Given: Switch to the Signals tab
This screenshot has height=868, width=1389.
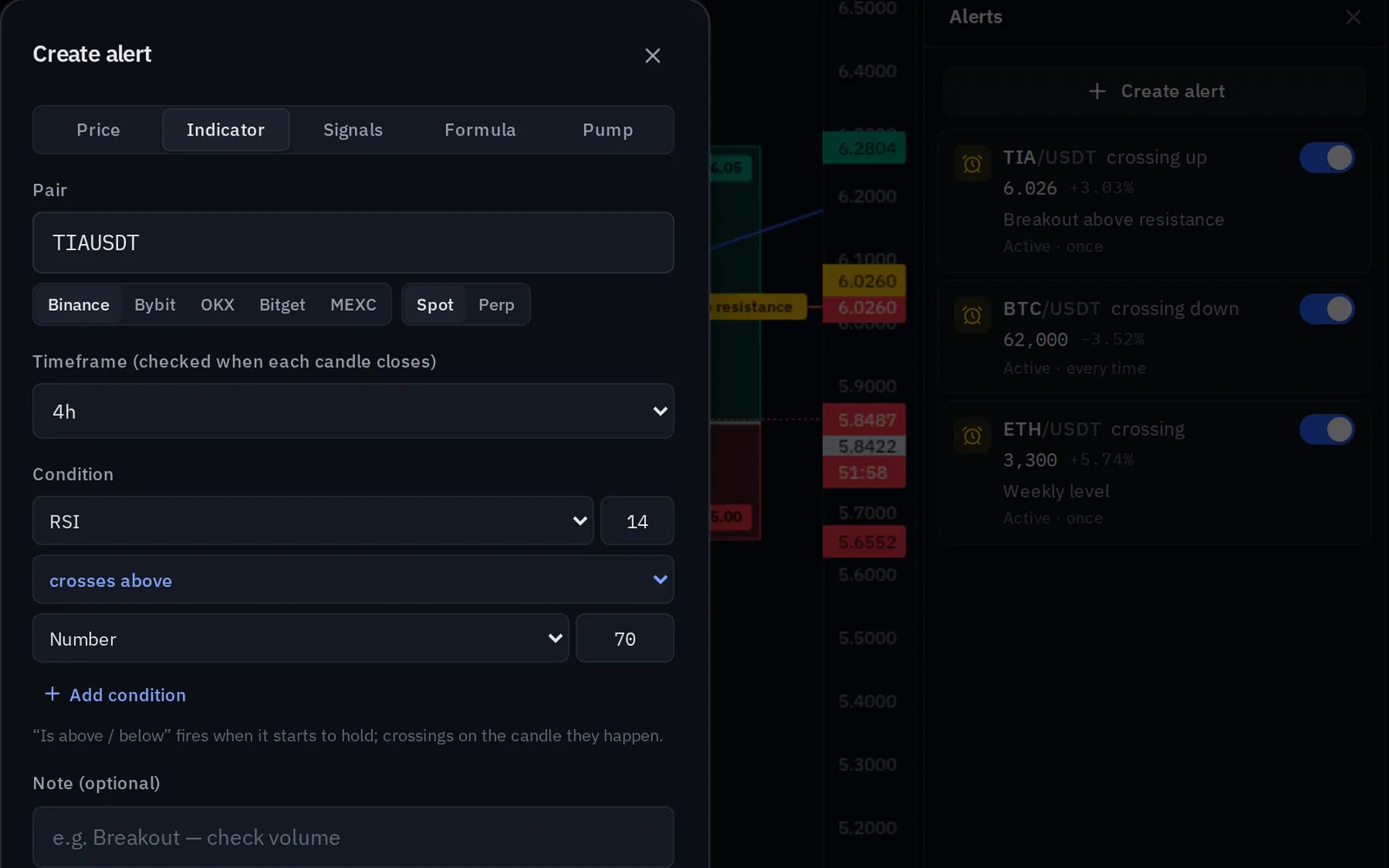Looking at the screenshot, I should [353, 130].
